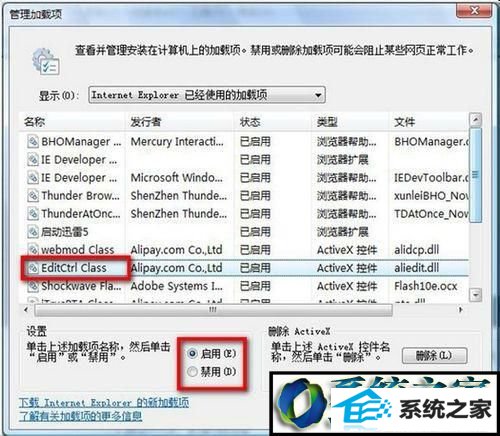Click the icon beside the Thunder Brow... add-on
Image resolution: width=500 pixels, height=436 pixels.
tap(33, 196)
